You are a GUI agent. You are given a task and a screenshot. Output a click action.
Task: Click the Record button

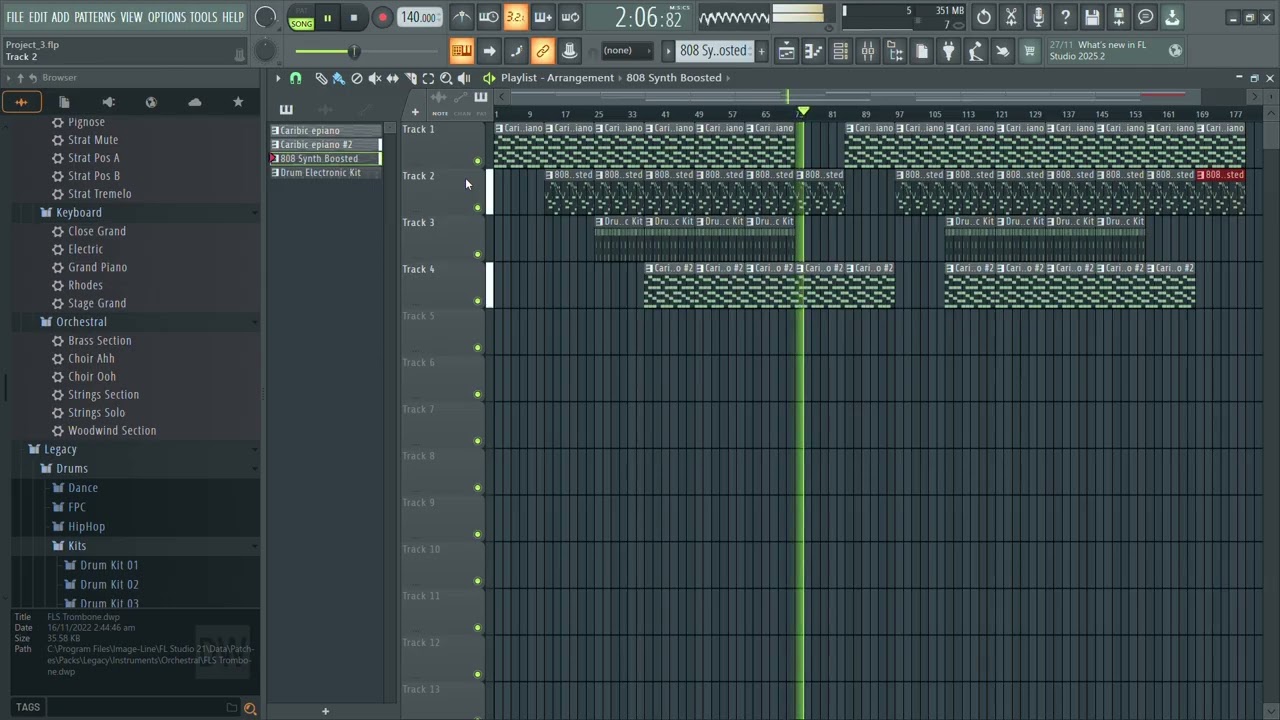[x=382, y=17]
